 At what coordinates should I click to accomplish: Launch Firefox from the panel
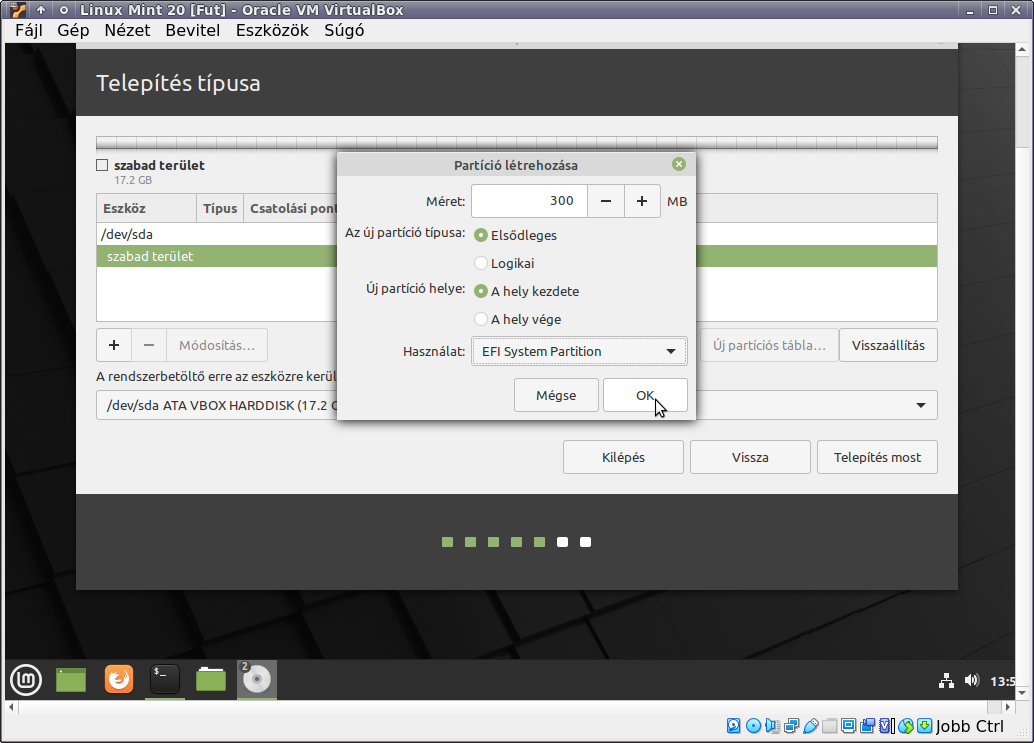119,679
